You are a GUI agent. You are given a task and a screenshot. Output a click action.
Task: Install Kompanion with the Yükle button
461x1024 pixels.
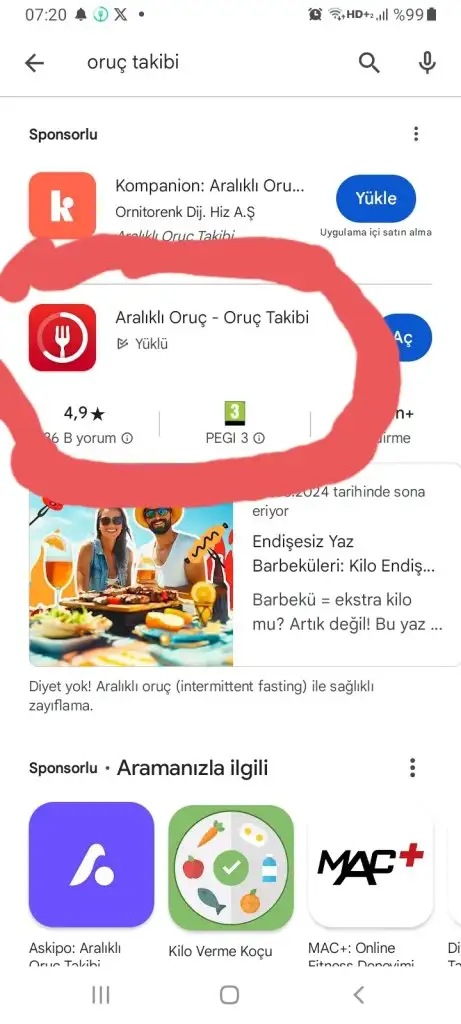(x=376, y=198)
